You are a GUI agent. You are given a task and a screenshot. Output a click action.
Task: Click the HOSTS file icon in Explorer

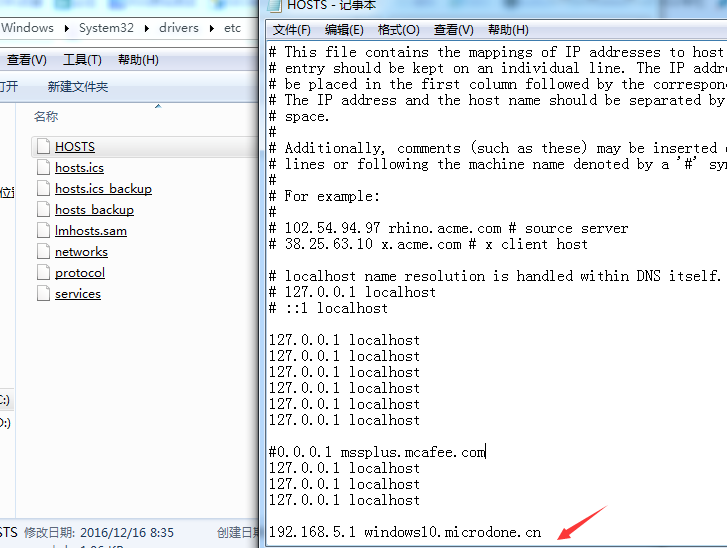click(42, 147)
